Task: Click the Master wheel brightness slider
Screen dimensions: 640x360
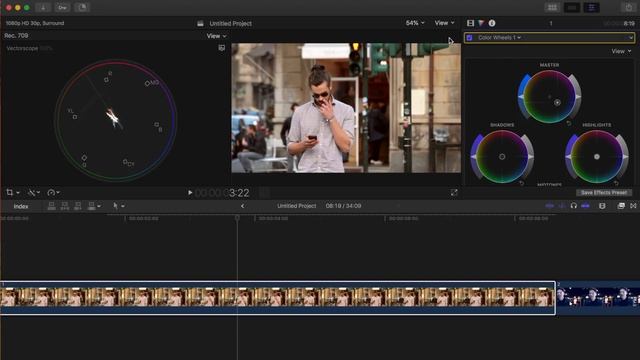Action: click(x=578, y=97)
